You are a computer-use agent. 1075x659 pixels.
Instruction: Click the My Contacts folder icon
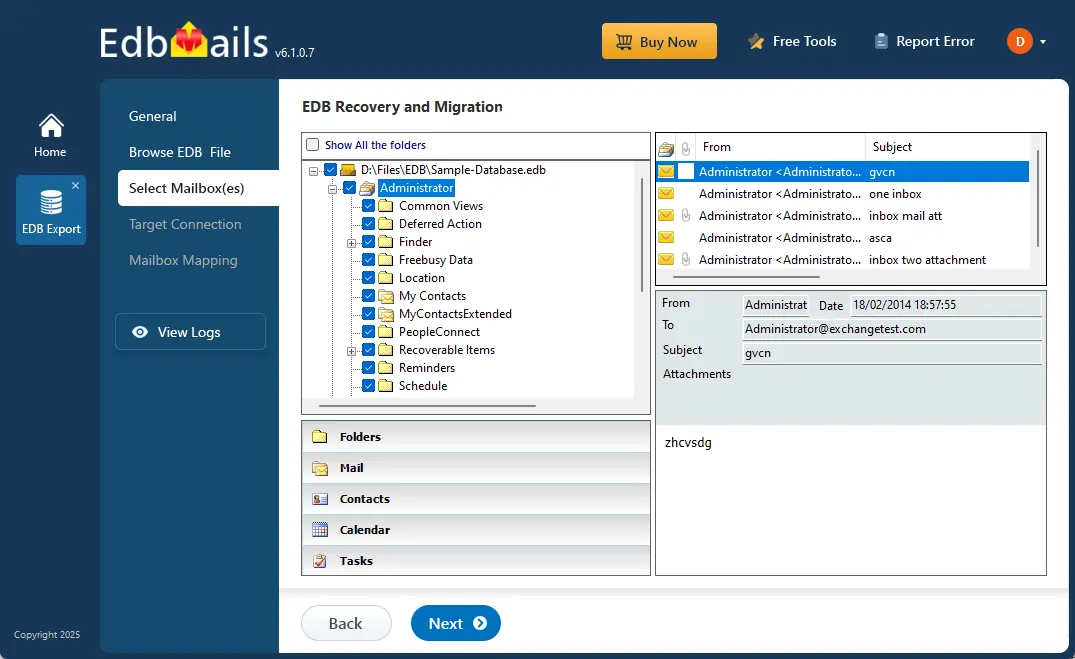tap(387, 296)
